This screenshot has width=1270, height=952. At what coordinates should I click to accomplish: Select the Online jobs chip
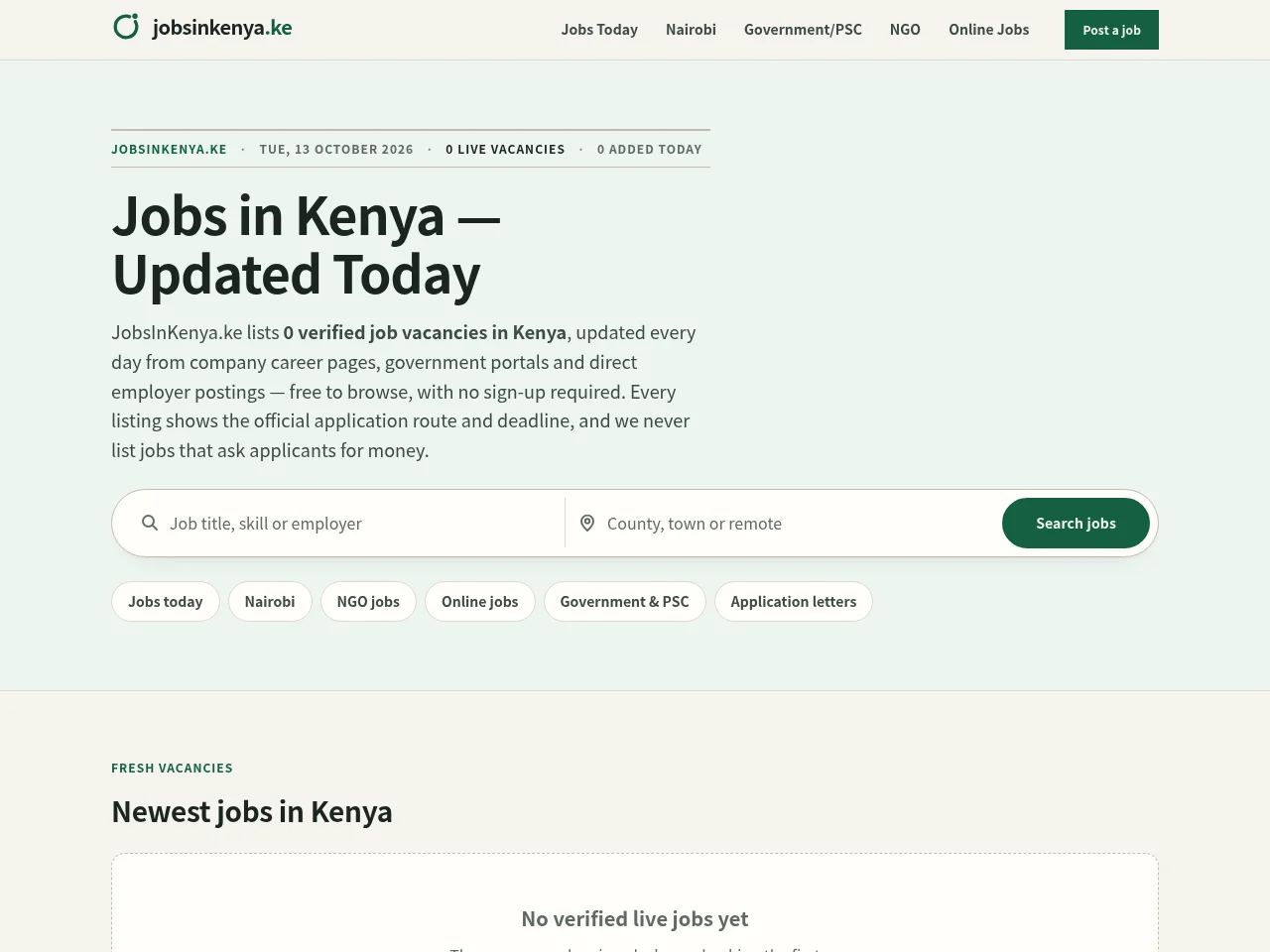pyautogui.click(x=480, y=602)
